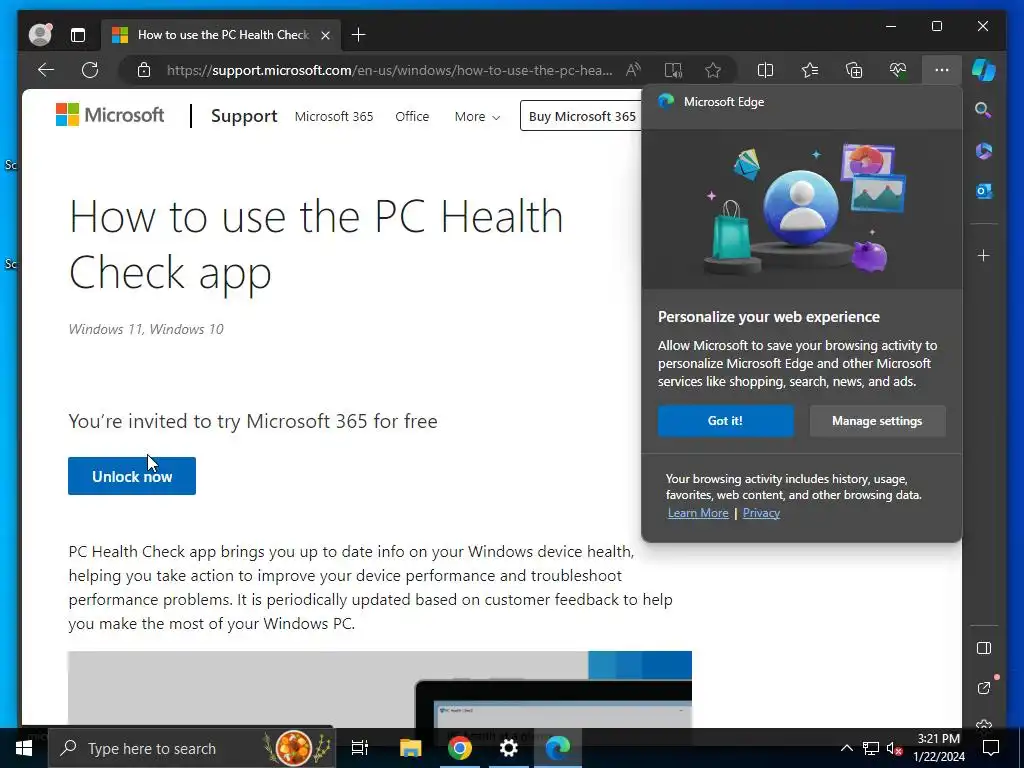The height and width of the screenshot is (768, 1024).
Task: Launch Google Chrome from taskbar
Action: (x=459, y=748)
